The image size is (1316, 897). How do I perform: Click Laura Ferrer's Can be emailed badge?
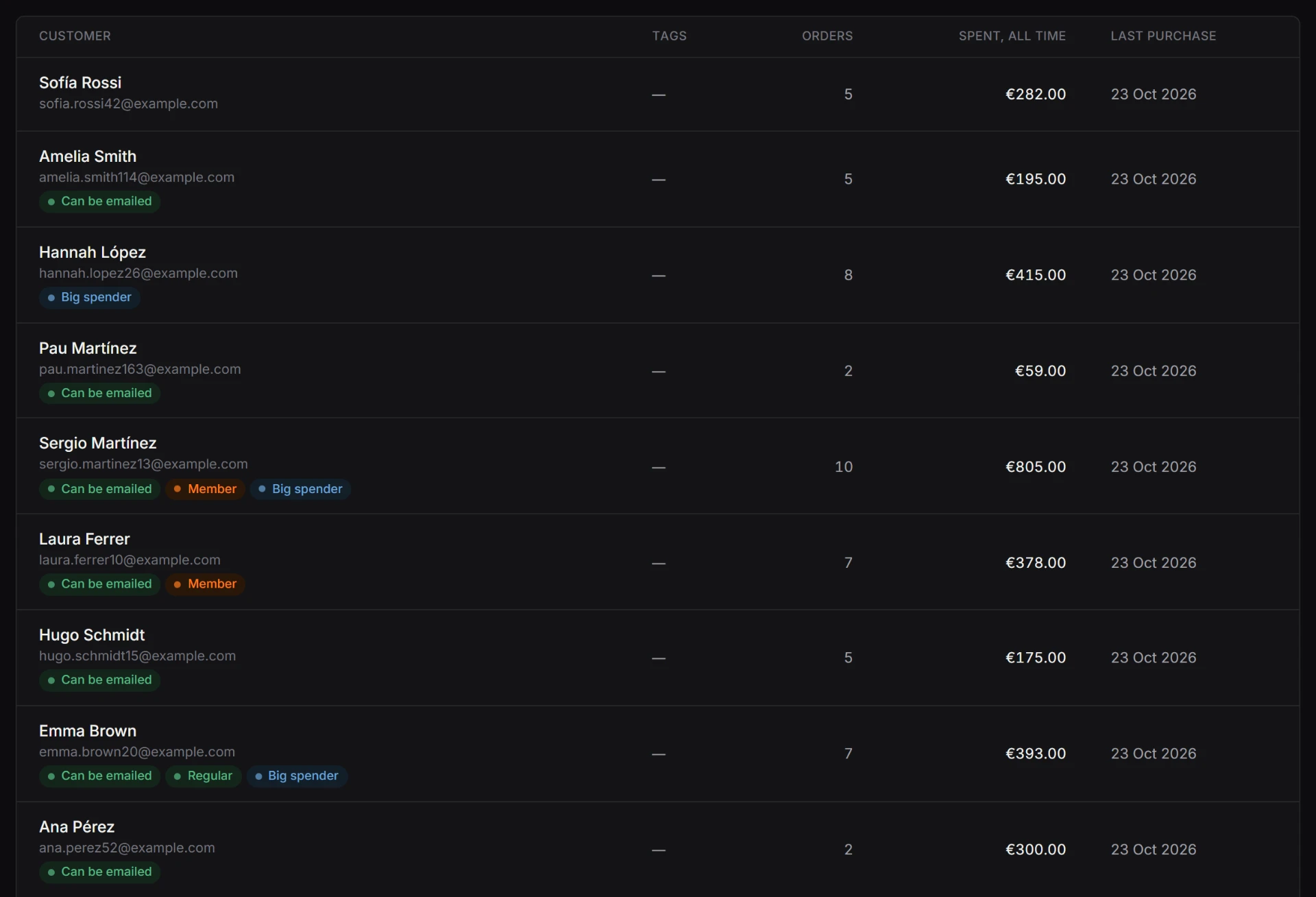click(100, 584)
